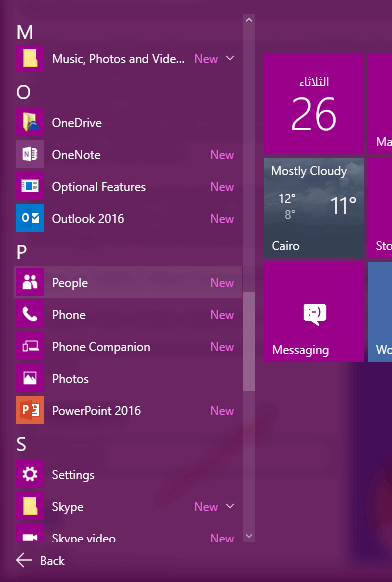392x582 pixels.
Task: Go Back from the all apps list
Action: (40, 560)
